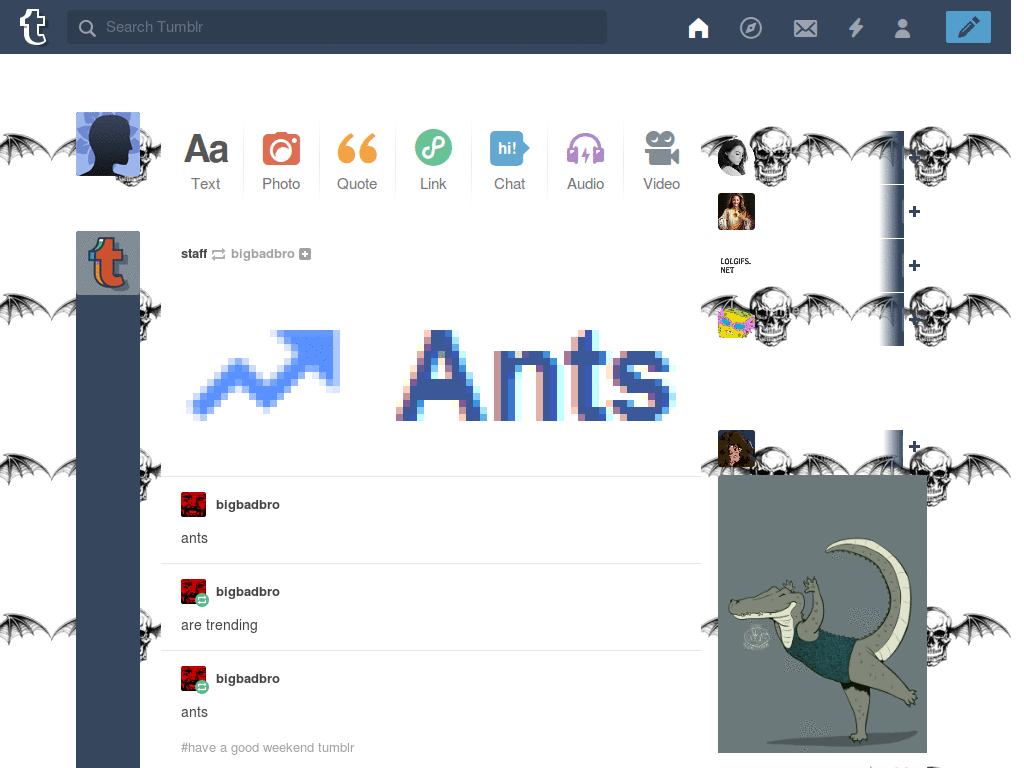
Task: Create a new Link post
Action: 433,161
